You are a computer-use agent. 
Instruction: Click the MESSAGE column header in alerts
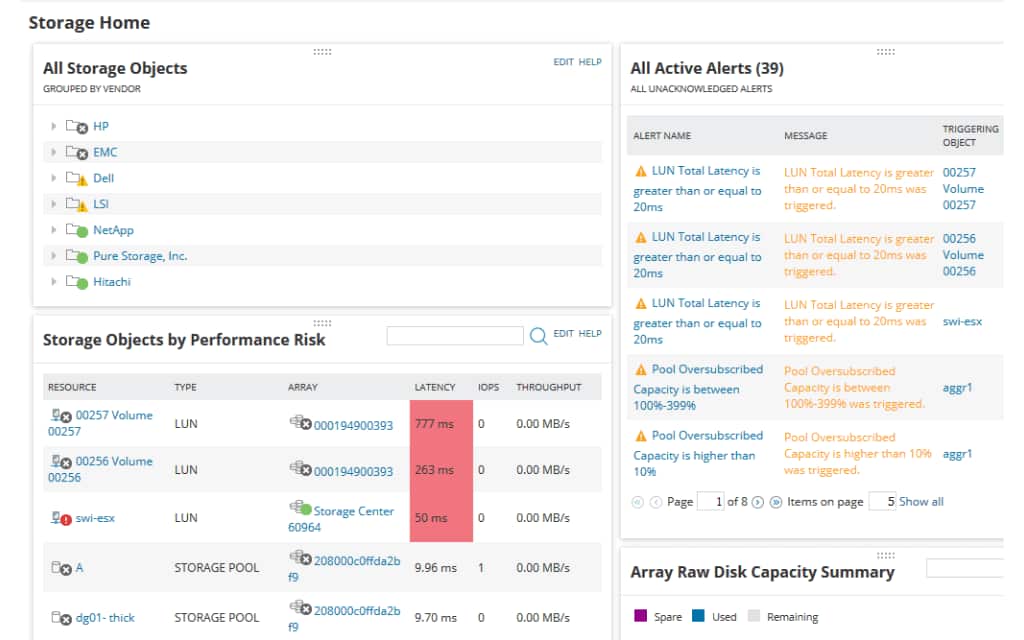(806, 135)
